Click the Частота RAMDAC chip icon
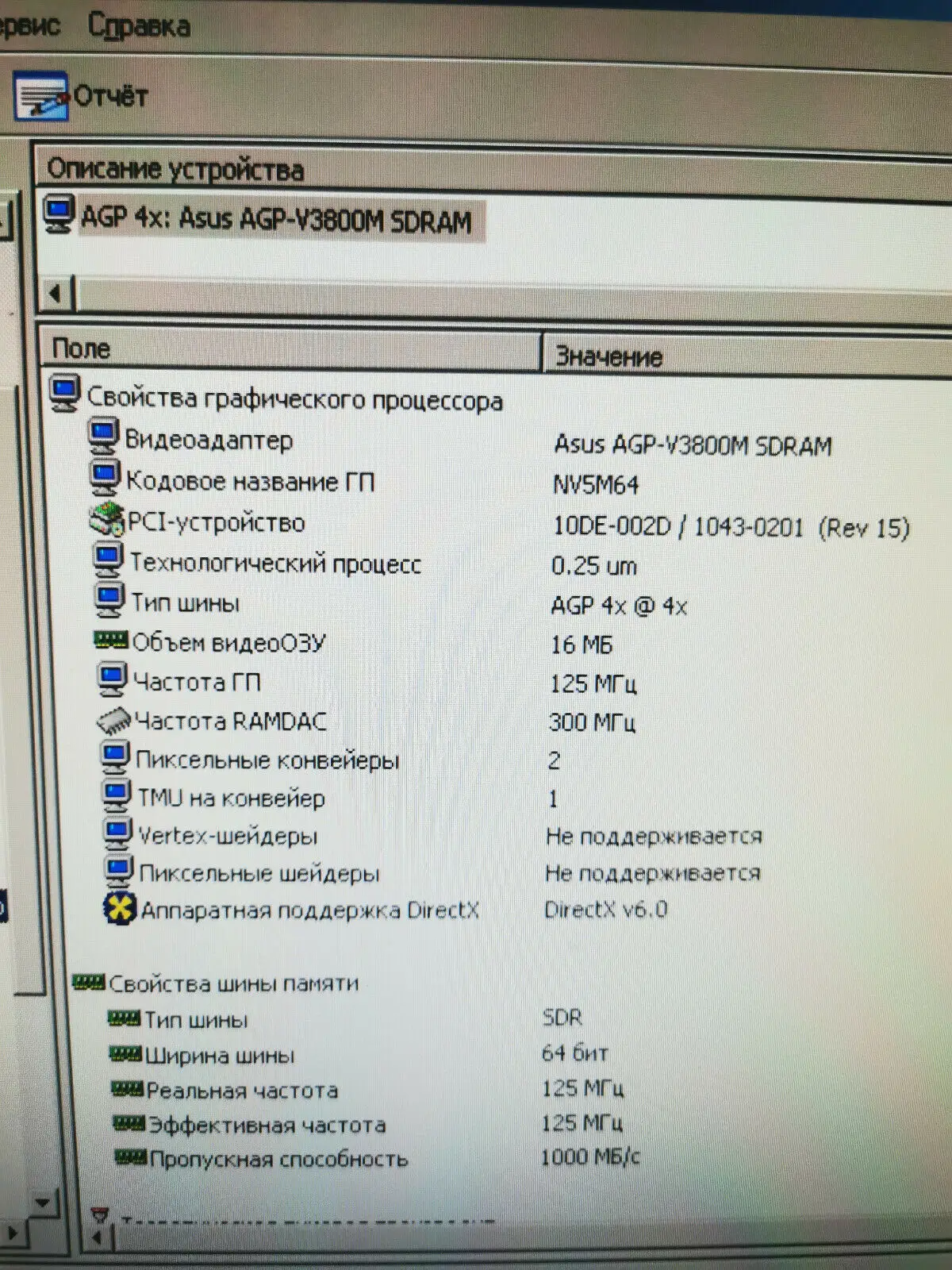The height and width of the screenshot is (1270, 952). pos(113,720)
